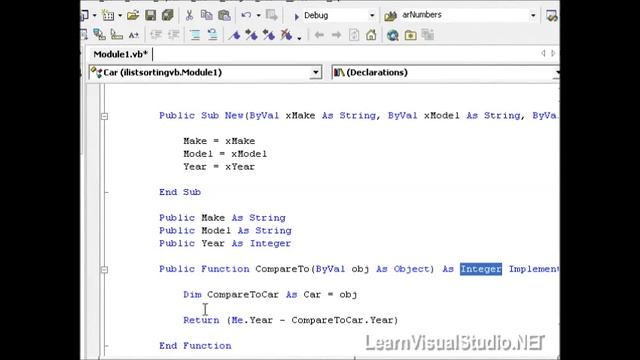
Task: Open the Undo history dropdown arrow
Action: (258, 16)
